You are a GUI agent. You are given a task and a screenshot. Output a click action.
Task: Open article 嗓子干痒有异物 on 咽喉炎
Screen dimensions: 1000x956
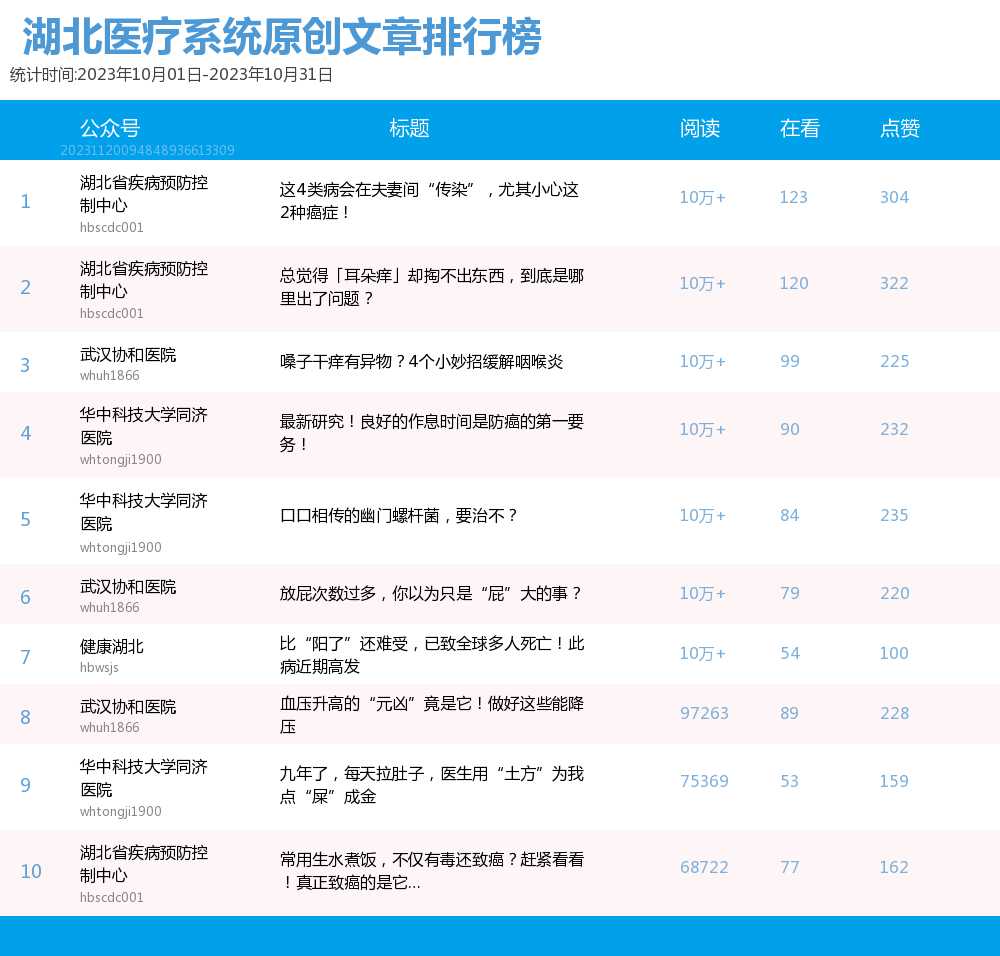[421, 362]
